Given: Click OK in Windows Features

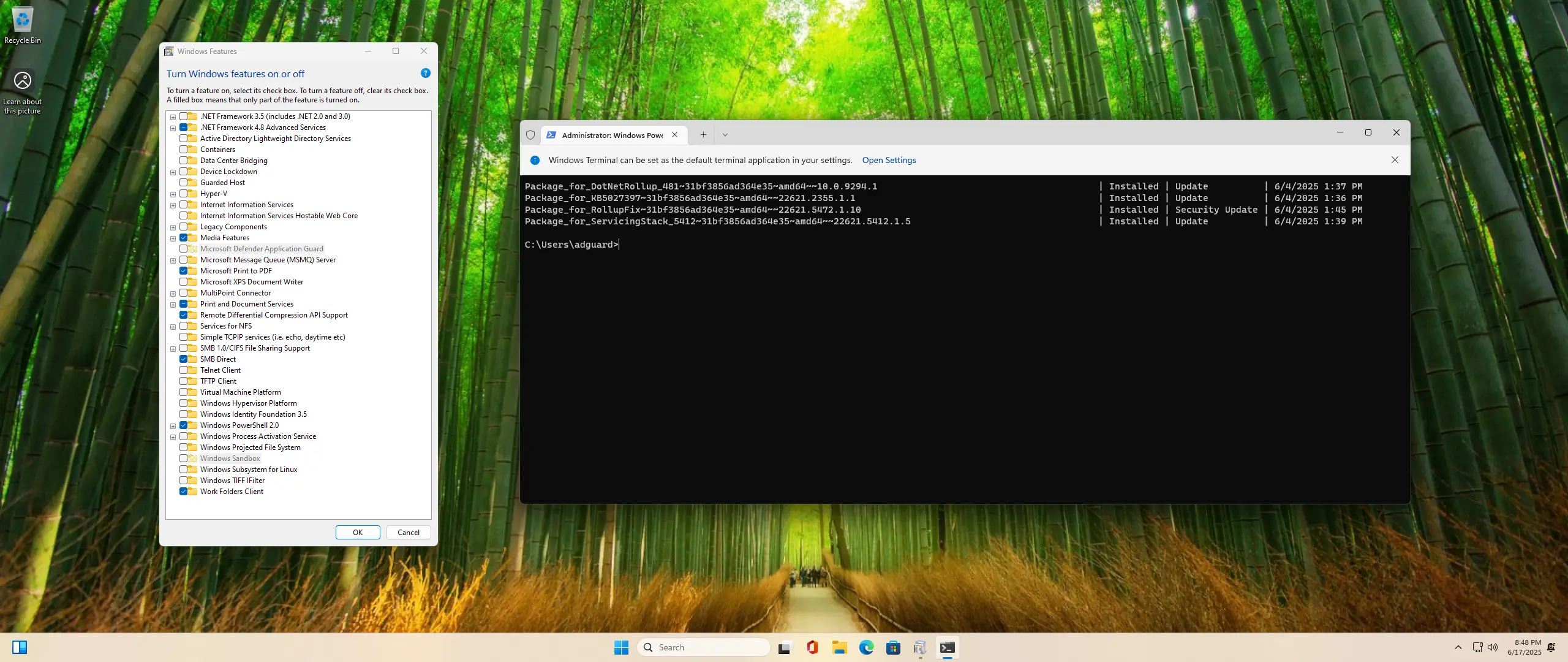Looking at the screenshot, I should (x=358, y=533).
